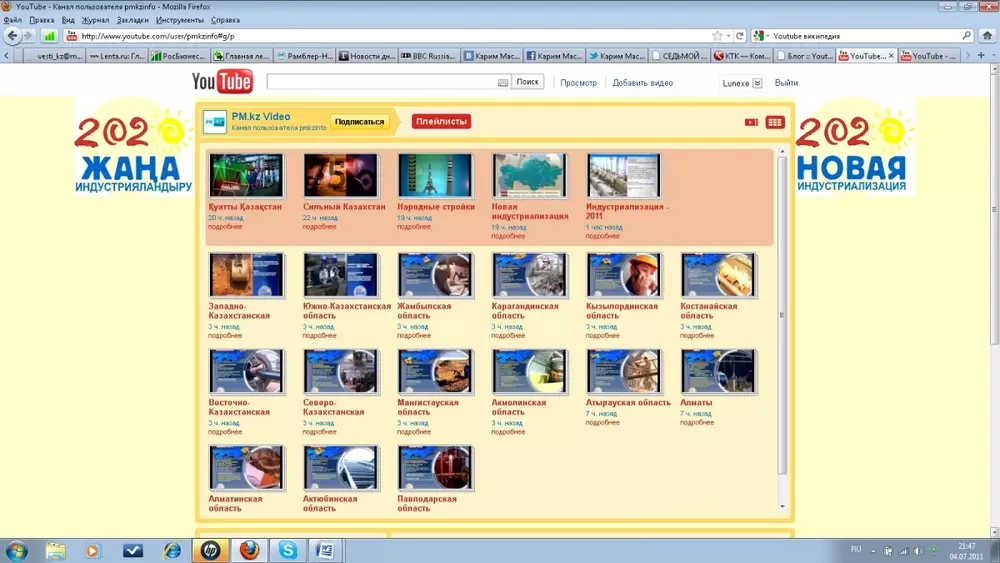Click the Подписаться subscribe button
The height and width of the screenshot is (563, 1000).
click(360, 122)
